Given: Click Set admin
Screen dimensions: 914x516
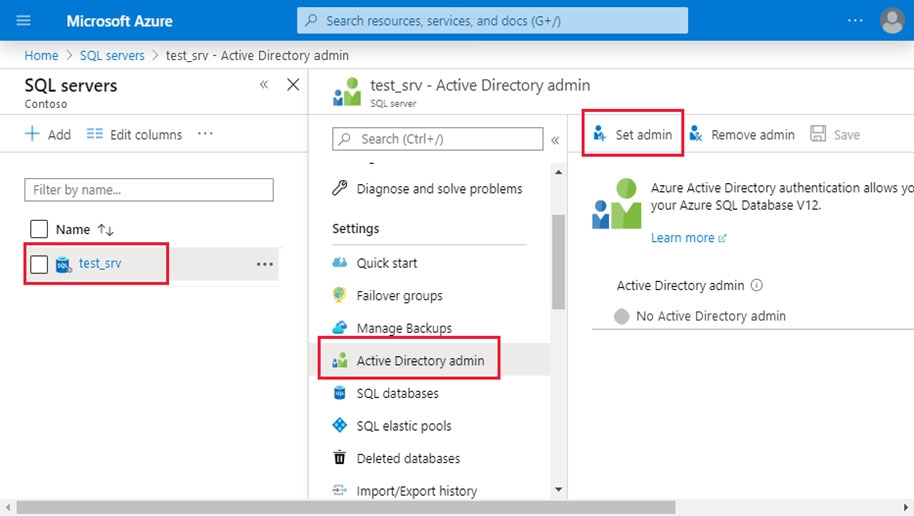Looking at the screenshot, I should [x=633, y=135].
